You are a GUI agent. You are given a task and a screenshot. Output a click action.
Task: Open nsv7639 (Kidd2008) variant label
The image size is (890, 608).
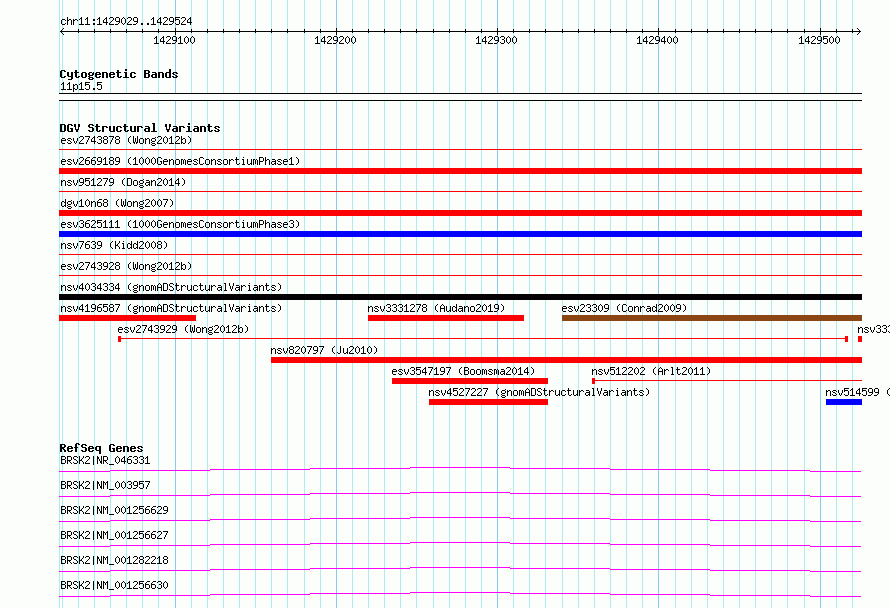(114, 245)
